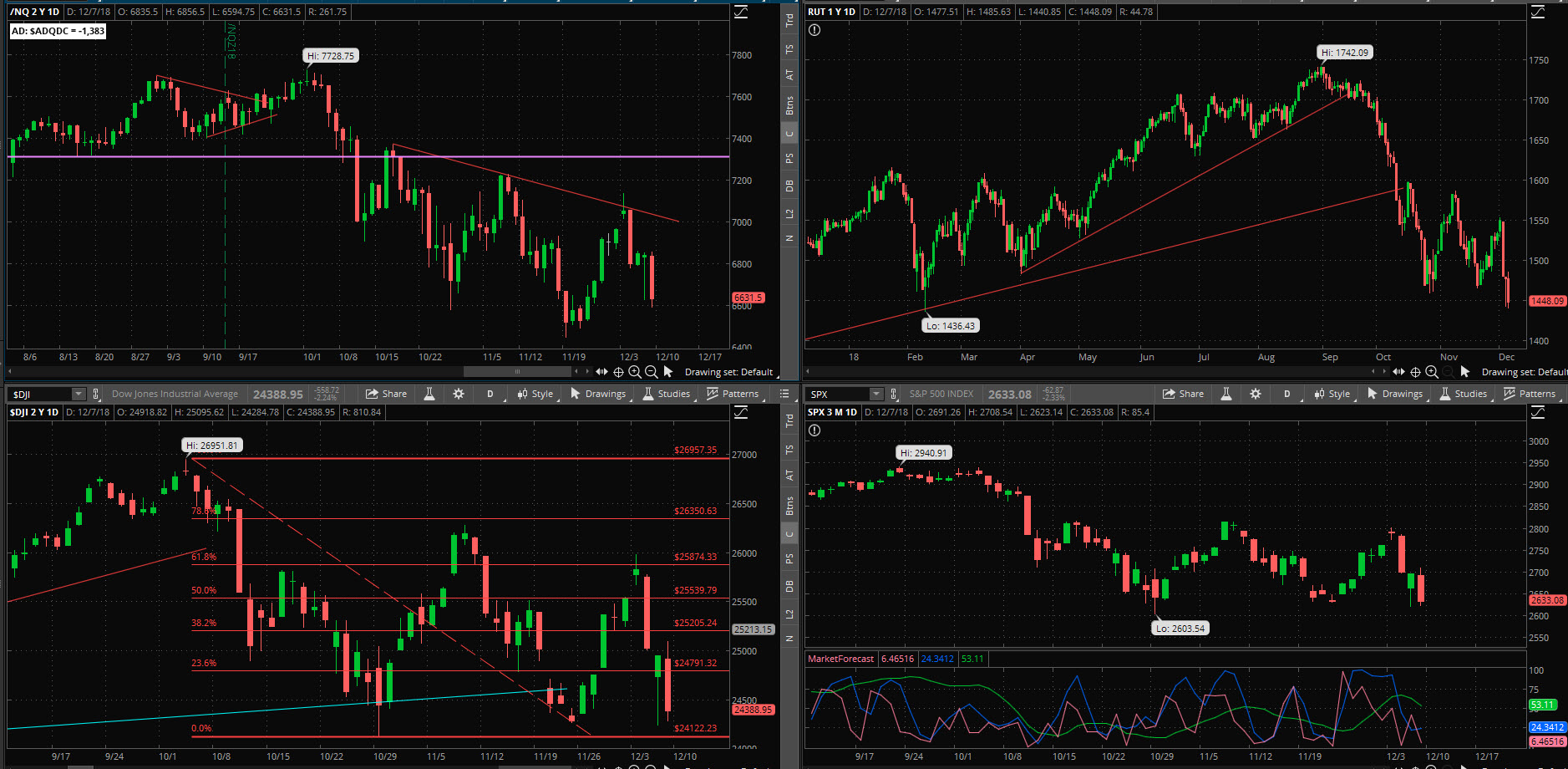
Task: Open the Drawings menu in the $DJI toolbar
Action: click(597, 394)
